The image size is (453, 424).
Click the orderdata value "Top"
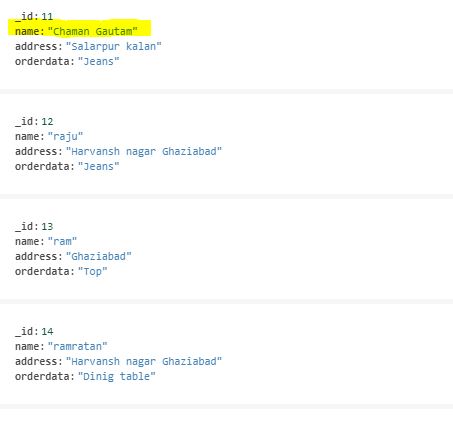tap(92, 271)
